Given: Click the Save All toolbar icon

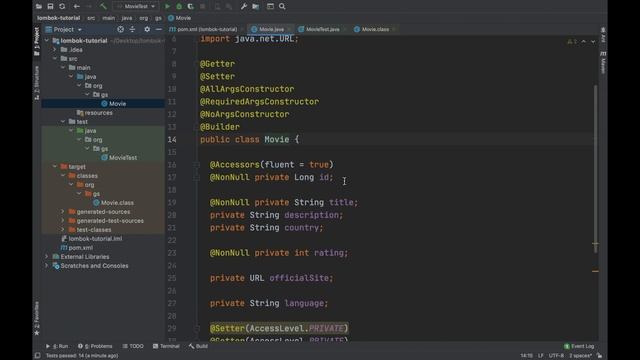Looking at the screenshot, I should [50, 7].
